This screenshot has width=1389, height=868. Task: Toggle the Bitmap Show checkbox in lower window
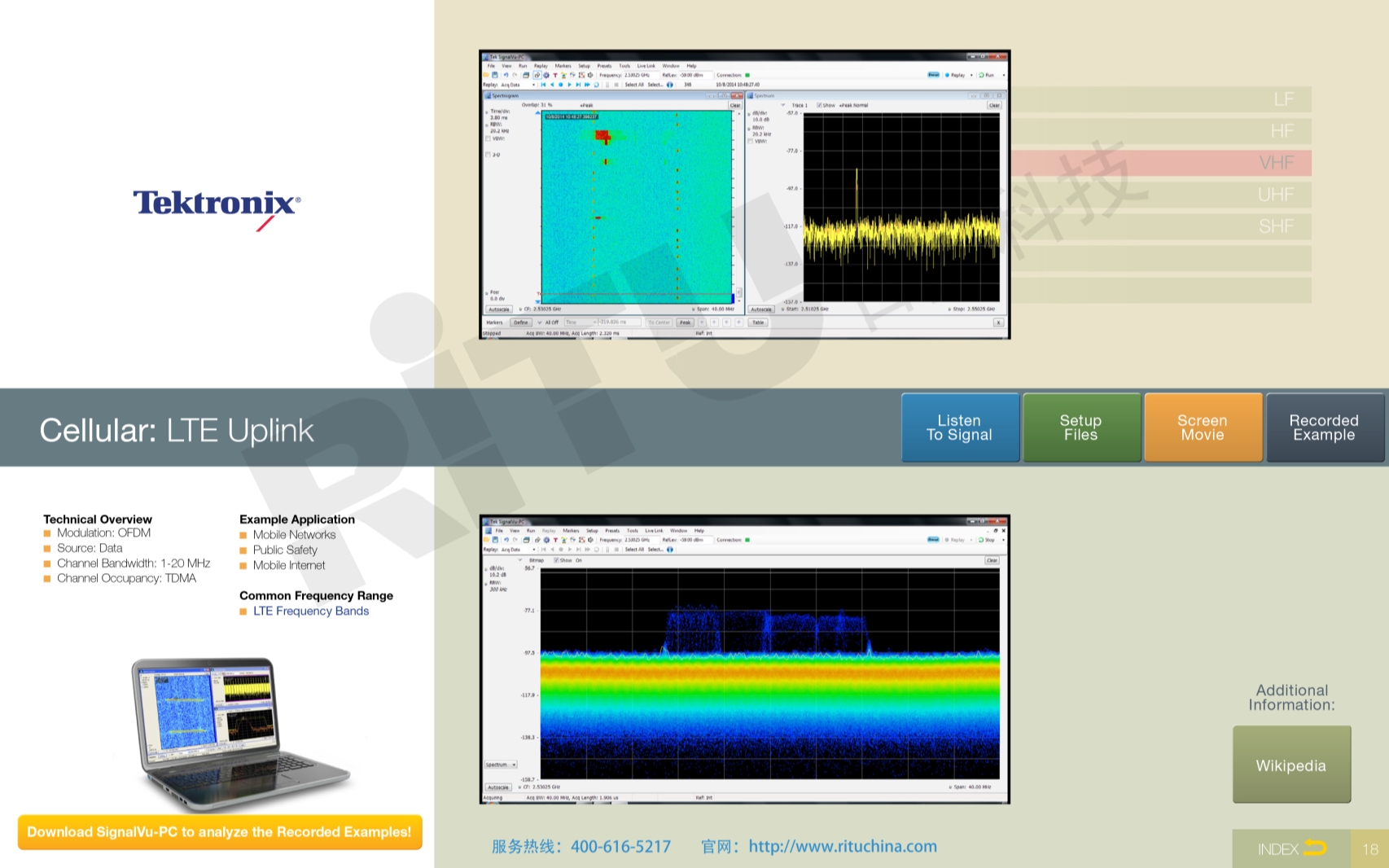pos(556,560)
